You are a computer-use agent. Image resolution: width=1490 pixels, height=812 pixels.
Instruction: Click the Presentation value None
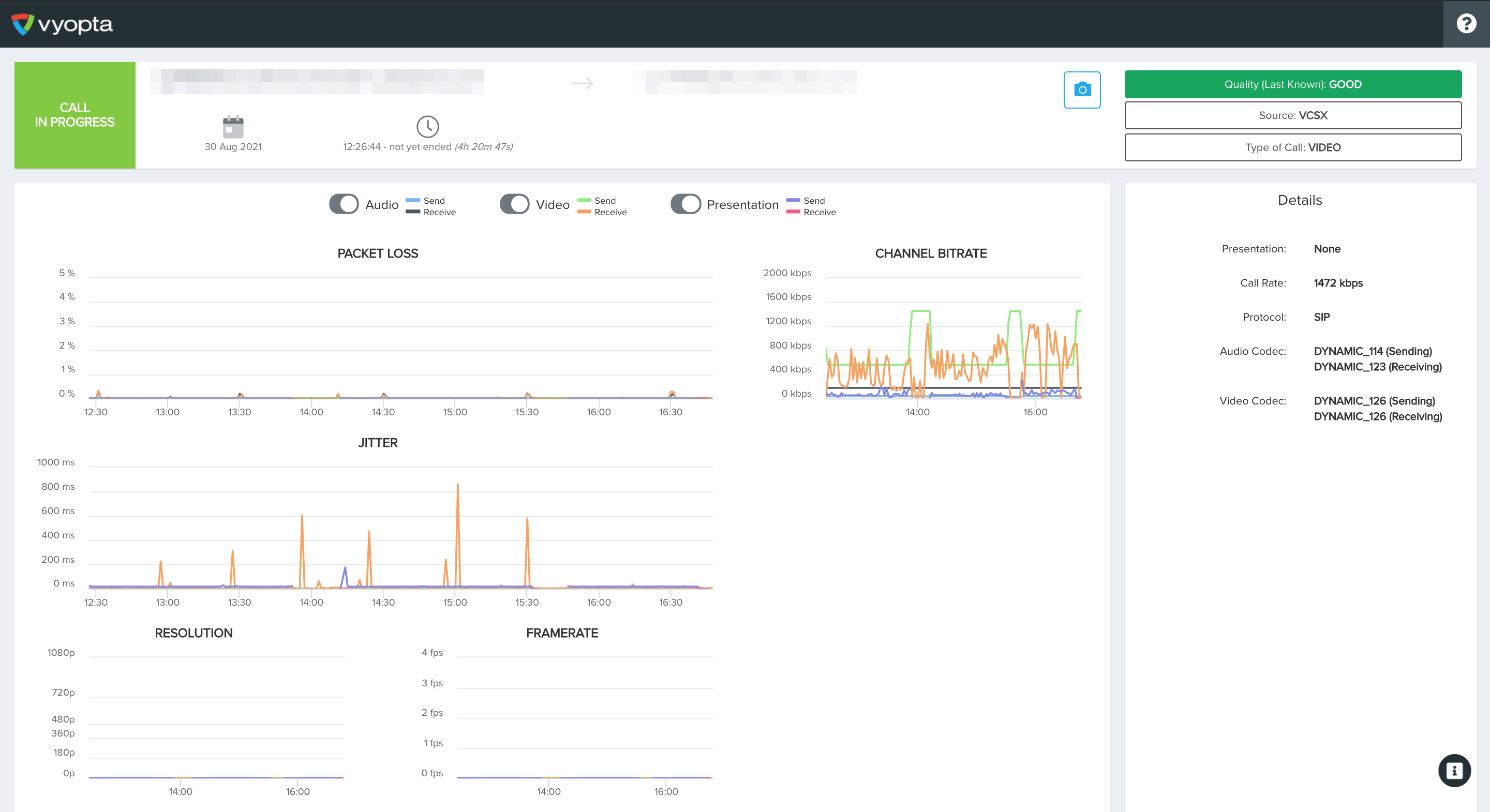click(1327, 249)
